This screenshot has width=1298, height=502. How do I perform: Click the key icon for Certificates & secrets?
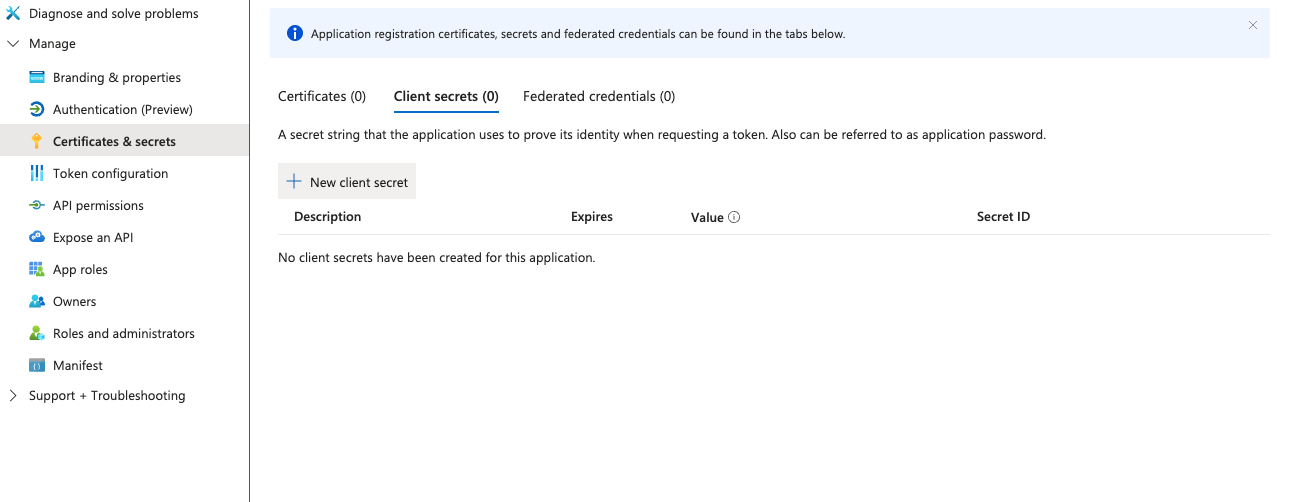37,142
